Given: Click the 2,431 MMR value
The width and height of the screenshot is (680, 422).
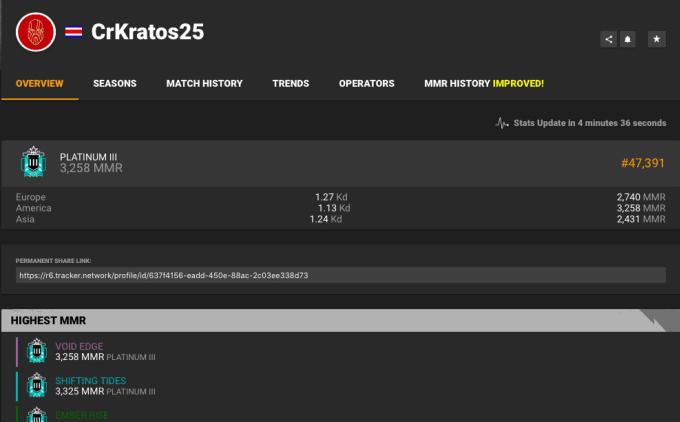Looking at the screenshot, I should click(x=641, y=219).
